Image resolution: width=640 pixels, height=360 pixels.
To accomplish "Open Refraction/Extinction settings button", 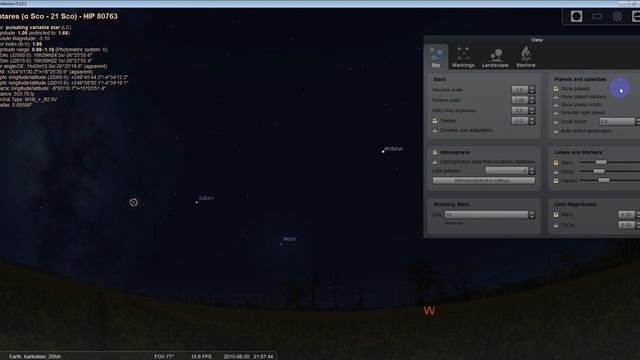I will tap(484, 180).
